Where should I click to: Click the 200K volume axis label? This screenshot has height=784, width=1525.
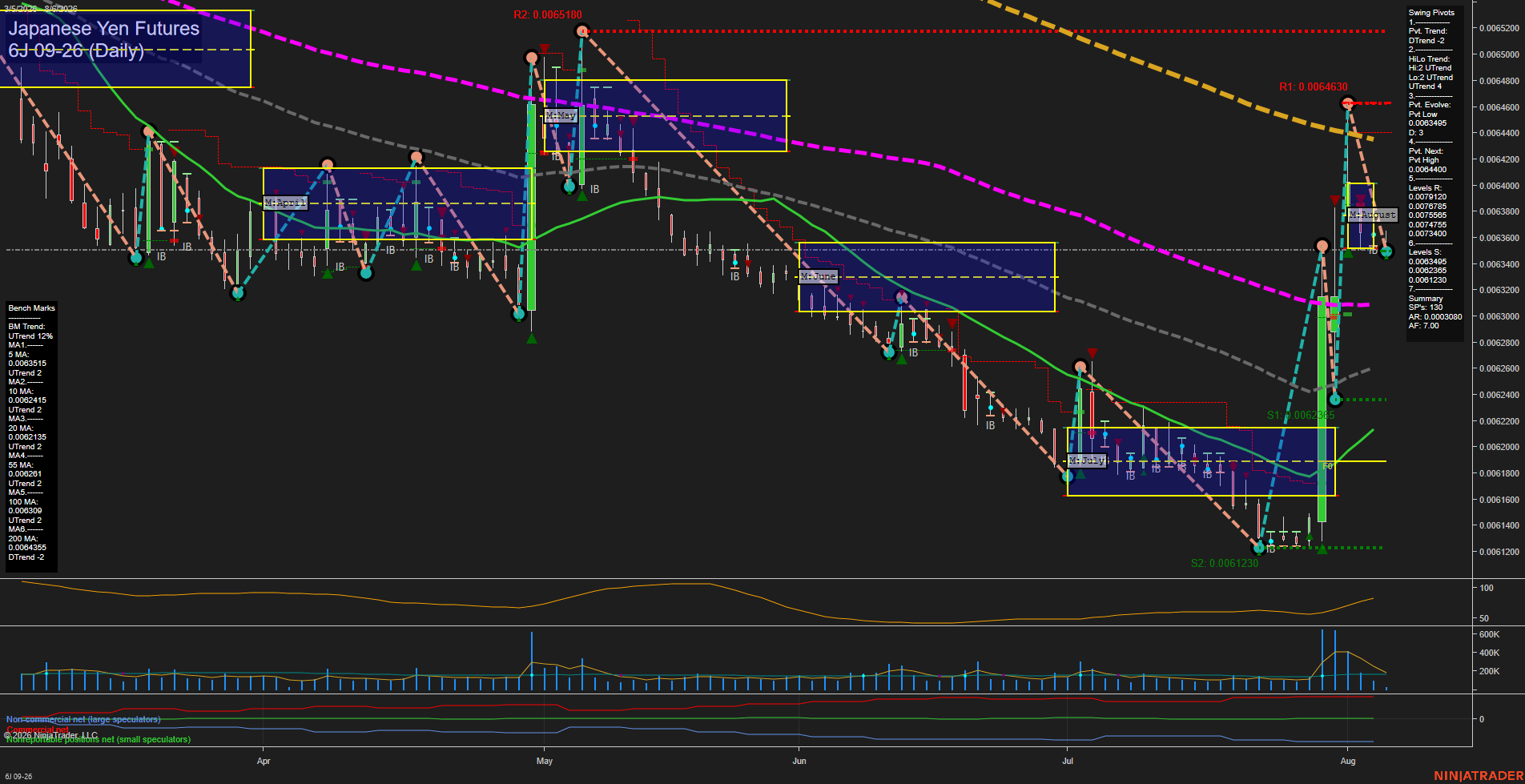[1489, 671]
